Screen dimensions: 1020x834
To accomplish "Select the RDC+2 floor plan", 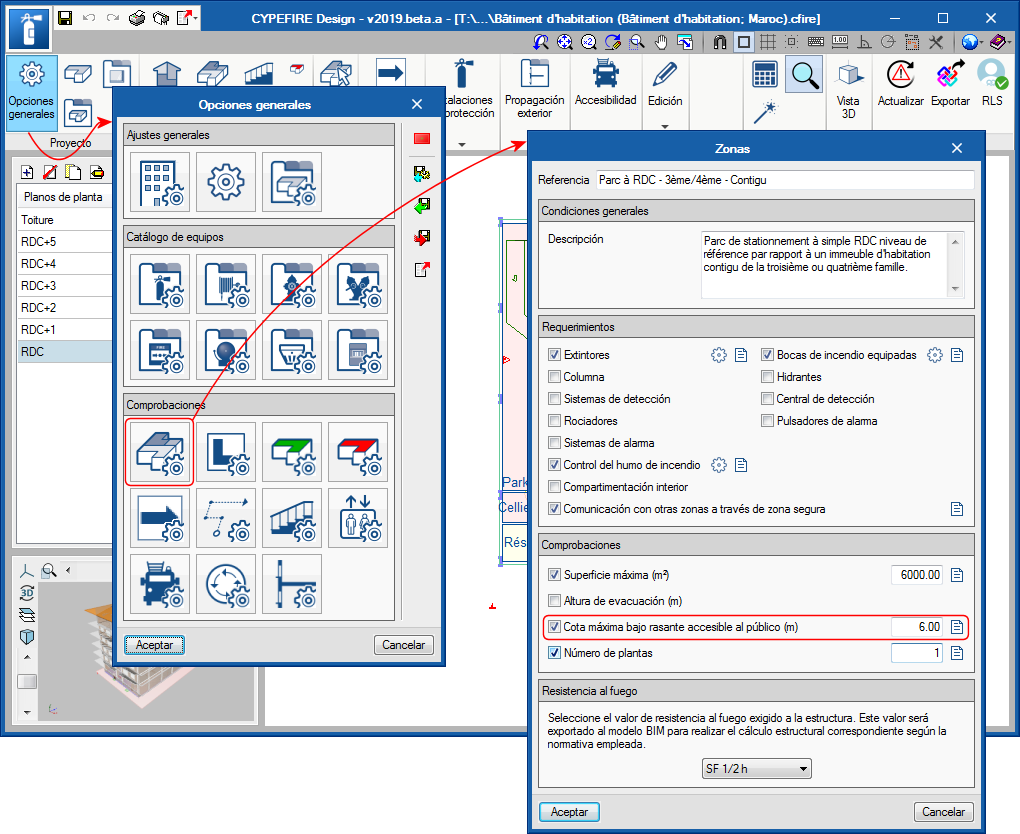I will pyautogui.click(x=65, y=308).
